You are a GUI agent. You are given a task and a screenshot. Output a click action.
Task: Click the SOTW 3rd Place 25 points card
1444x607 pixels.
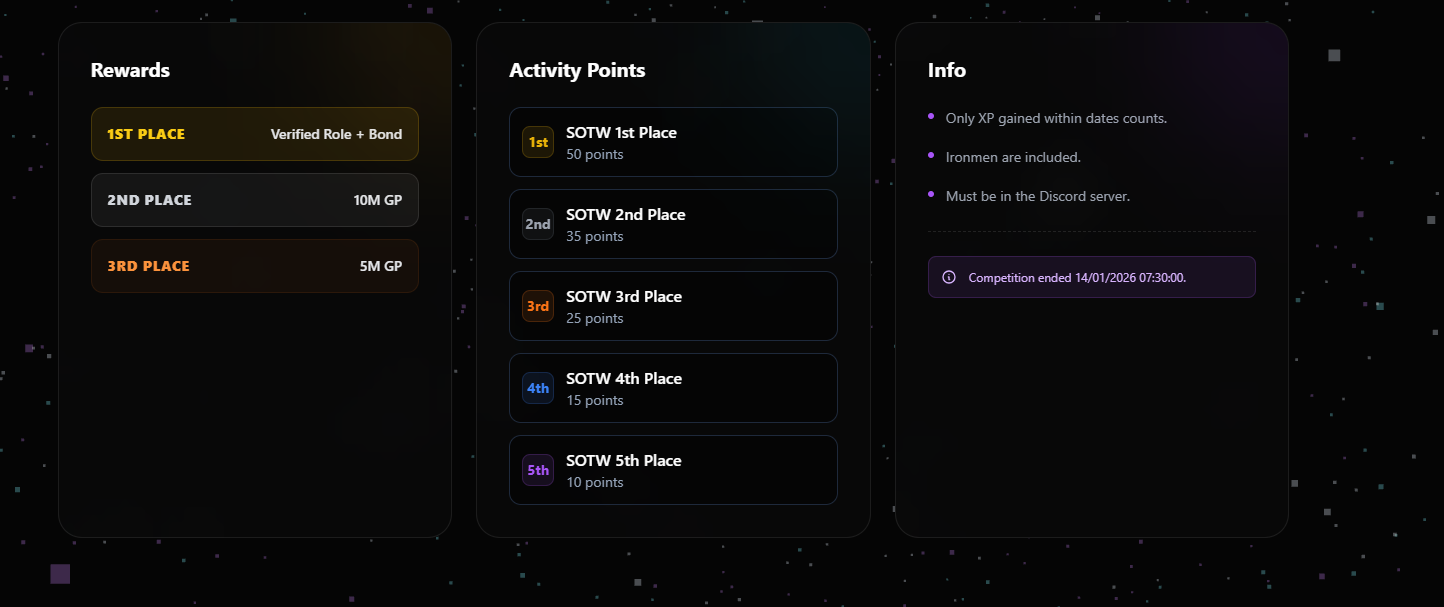pos(673,306)
